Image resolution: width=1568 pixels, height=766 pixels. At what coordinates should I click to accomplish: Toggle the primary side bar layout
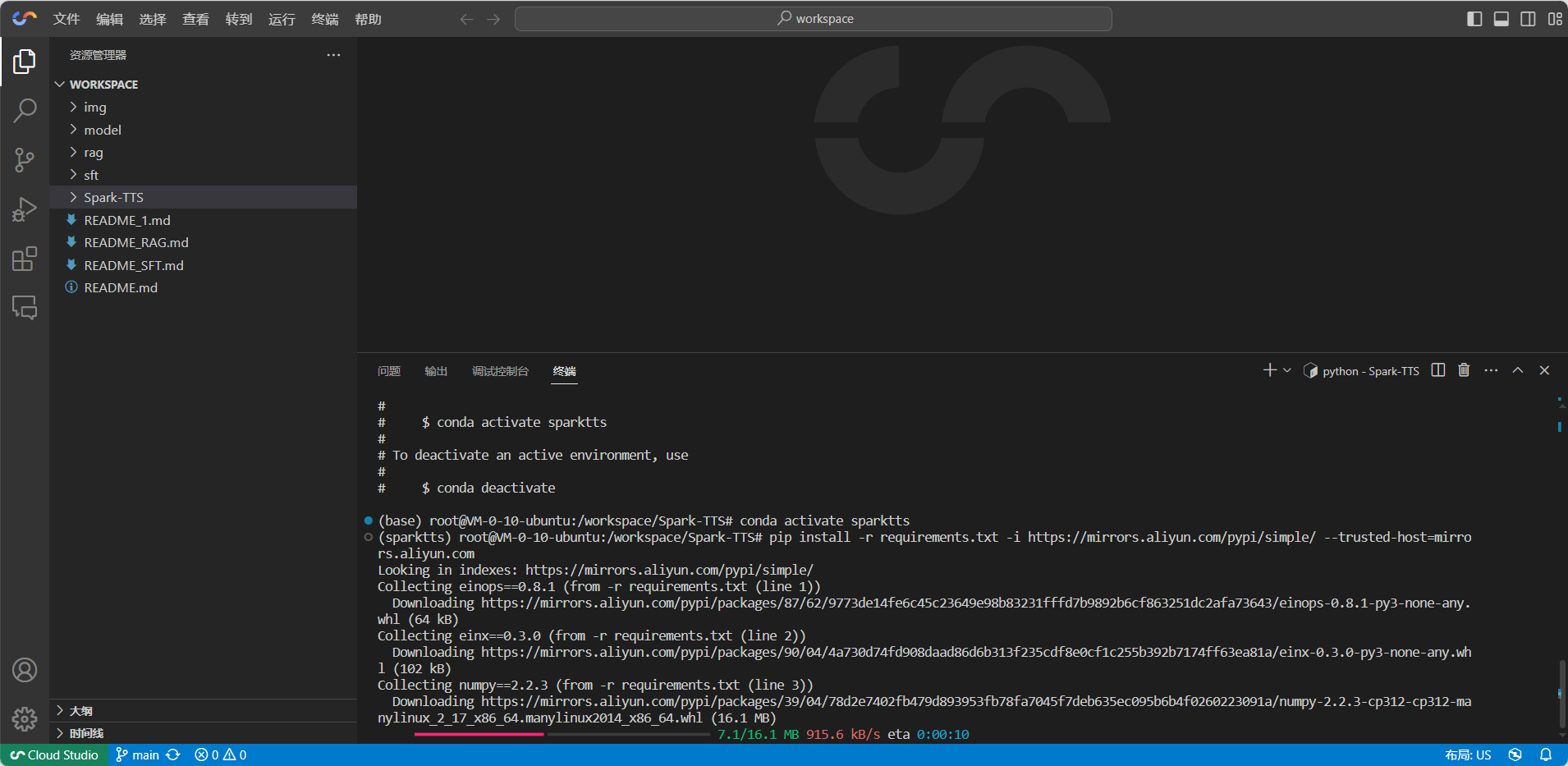(1474, 19)
